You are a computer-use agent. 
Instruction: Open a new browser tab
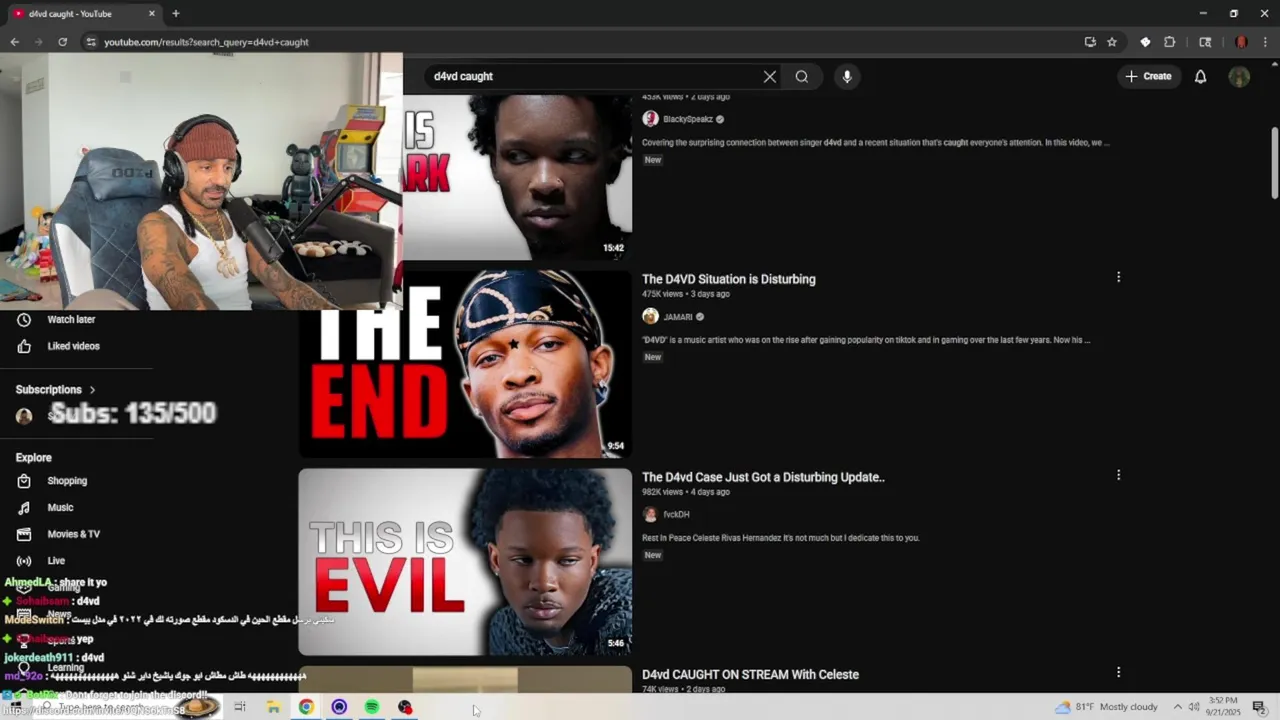[x=175, y=14]
